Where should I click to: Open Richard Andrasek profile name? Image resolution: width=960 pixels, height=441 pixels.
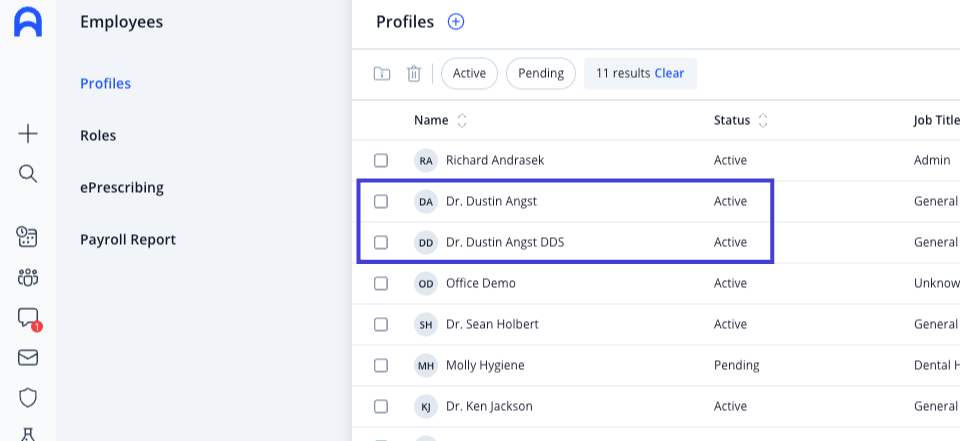click(x=495, y=160)
